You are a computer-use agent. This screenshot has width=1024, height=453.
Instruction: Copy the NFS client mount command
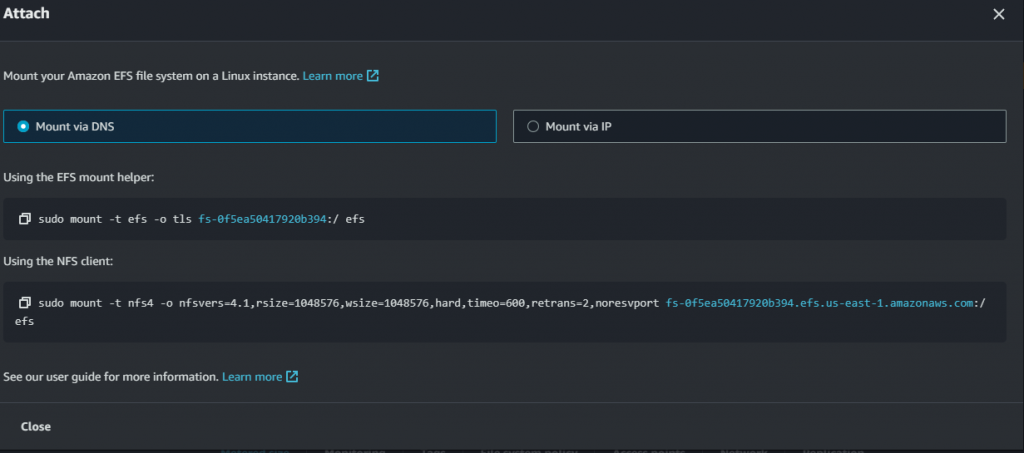[x=25, y=303]
